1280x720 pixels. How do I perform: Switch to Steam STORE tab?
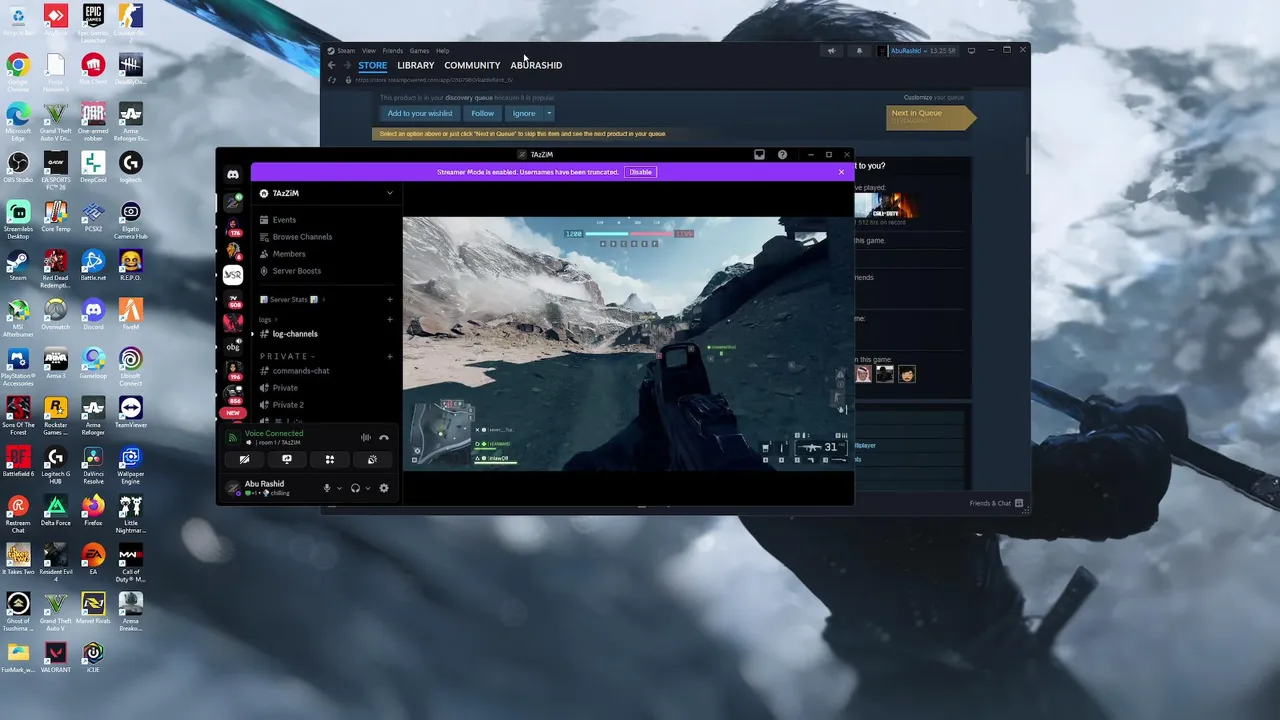tap(372, 65)
